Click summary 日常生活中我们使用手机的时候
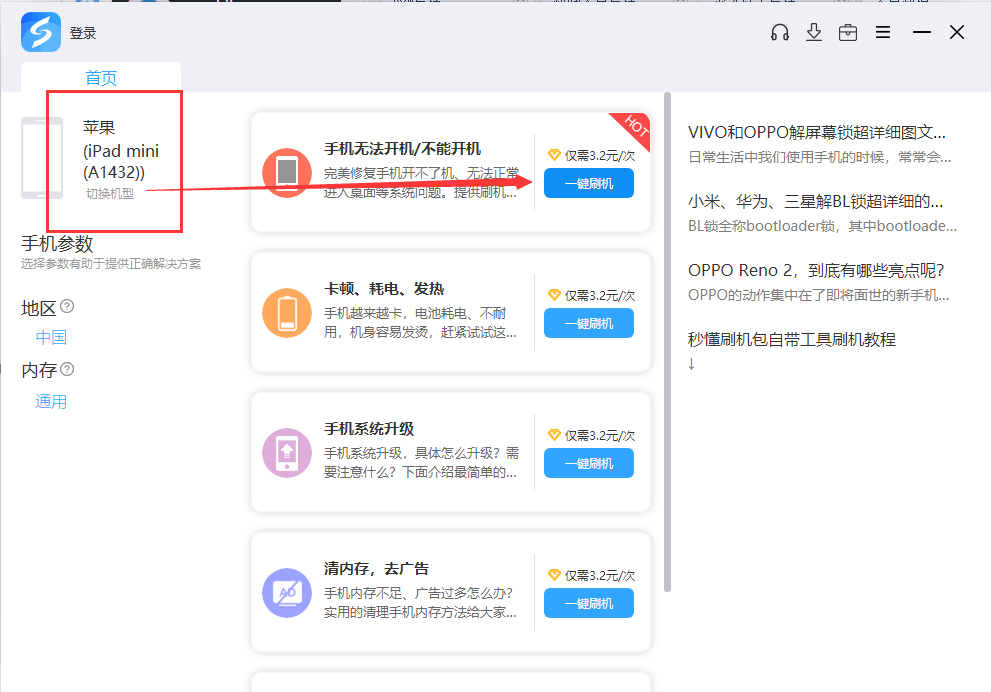991x692 pixels. 820,157
